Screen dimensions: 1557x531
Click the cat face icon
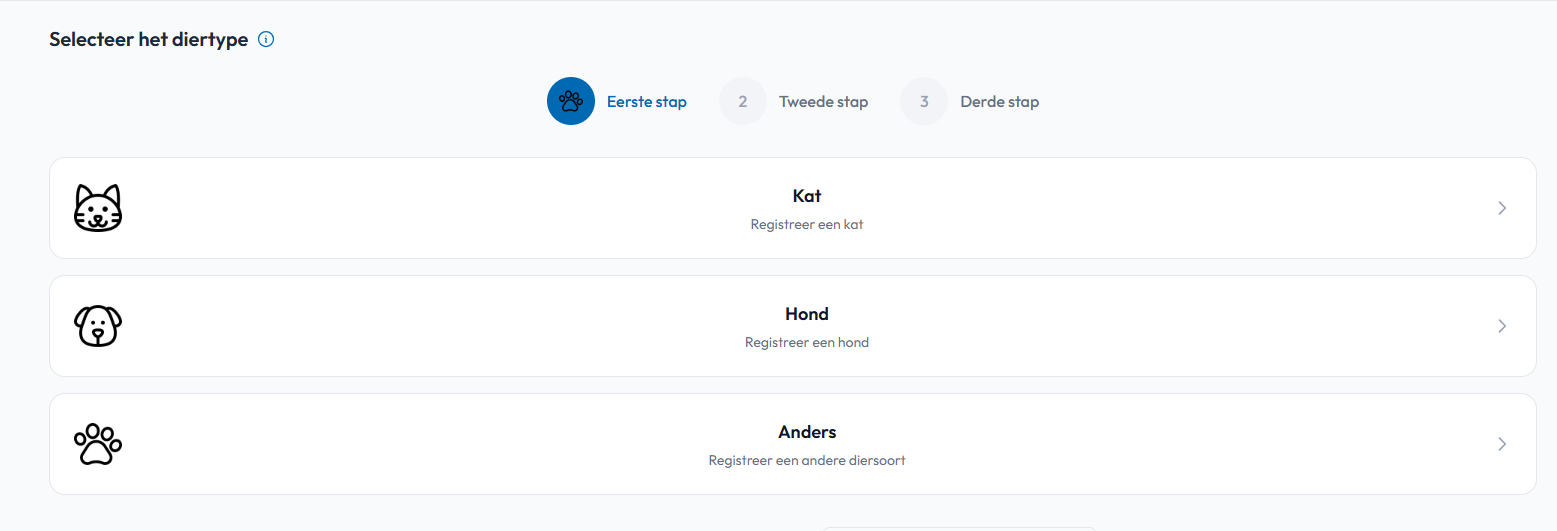pos(98,208)
